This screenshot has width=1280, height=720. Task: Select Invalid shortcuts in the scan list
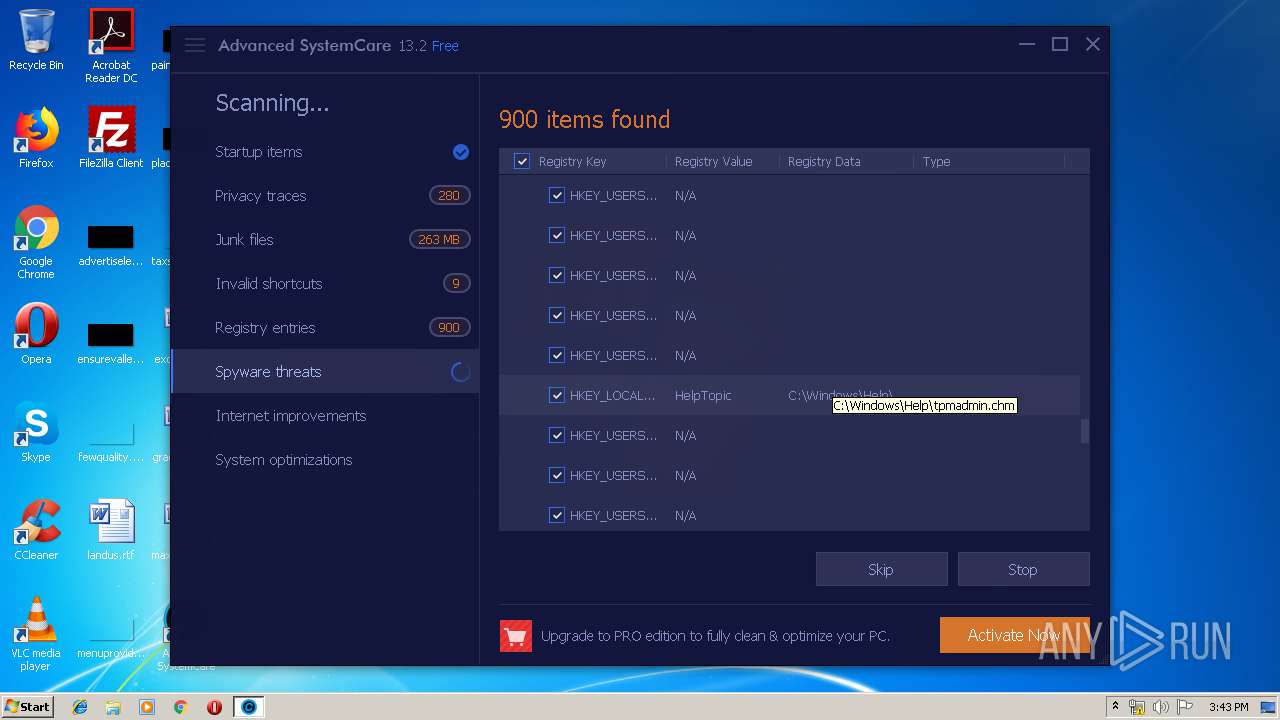[x=325, y=284]
